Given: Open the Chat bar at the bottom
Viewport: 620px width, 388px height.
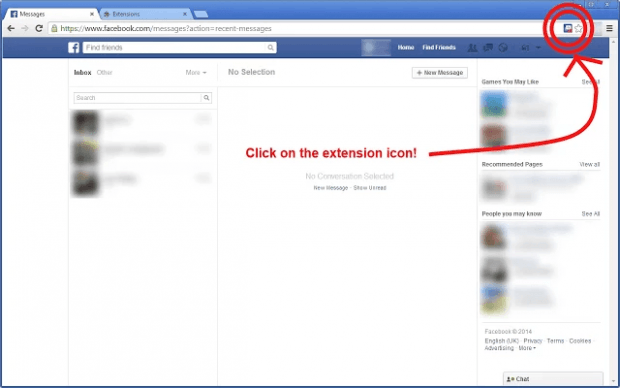Looking at the screenshot, I should coord(553,379).
